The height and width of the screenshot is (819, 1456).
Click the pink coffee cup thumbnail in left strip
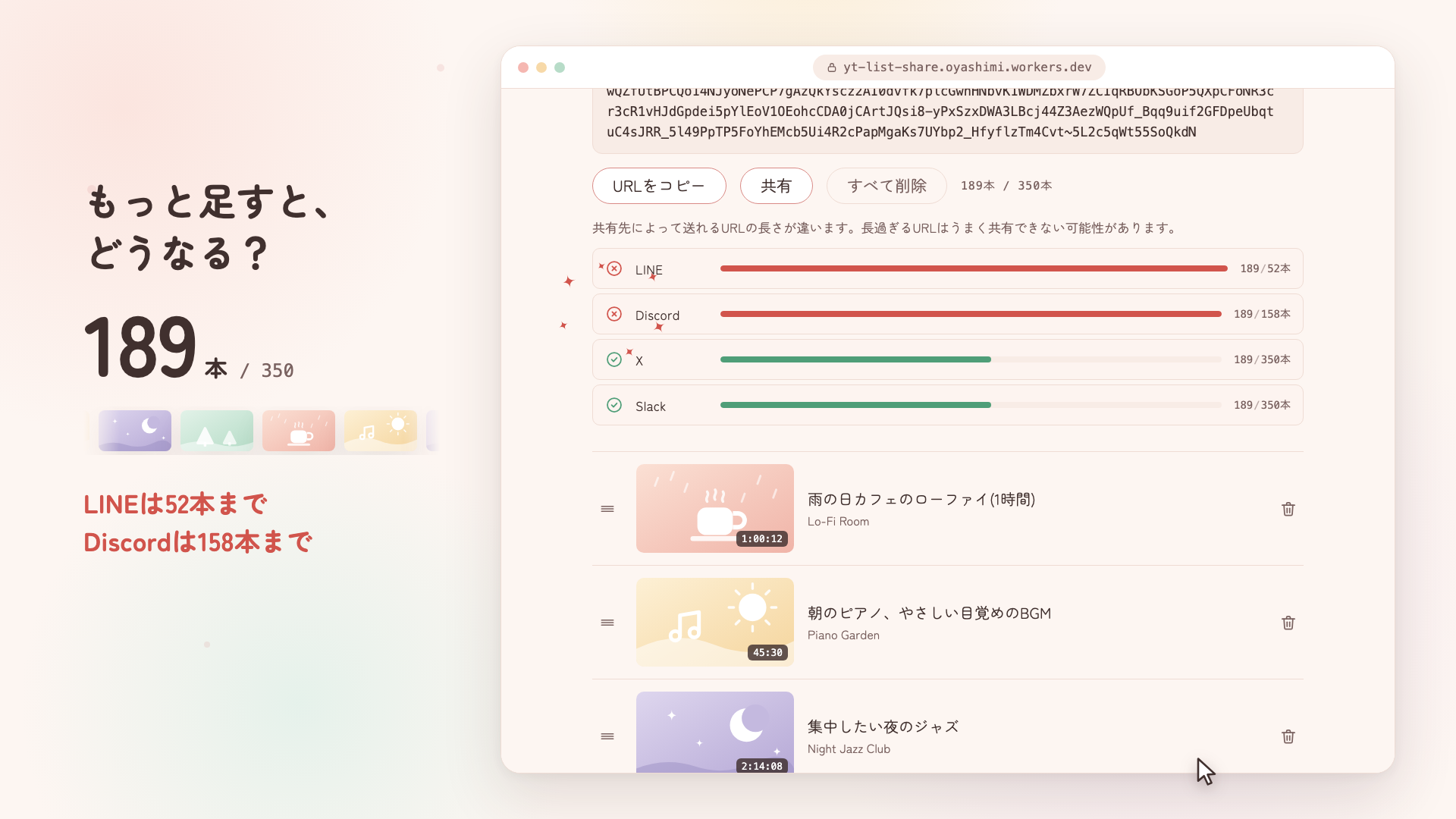[299, 431]
